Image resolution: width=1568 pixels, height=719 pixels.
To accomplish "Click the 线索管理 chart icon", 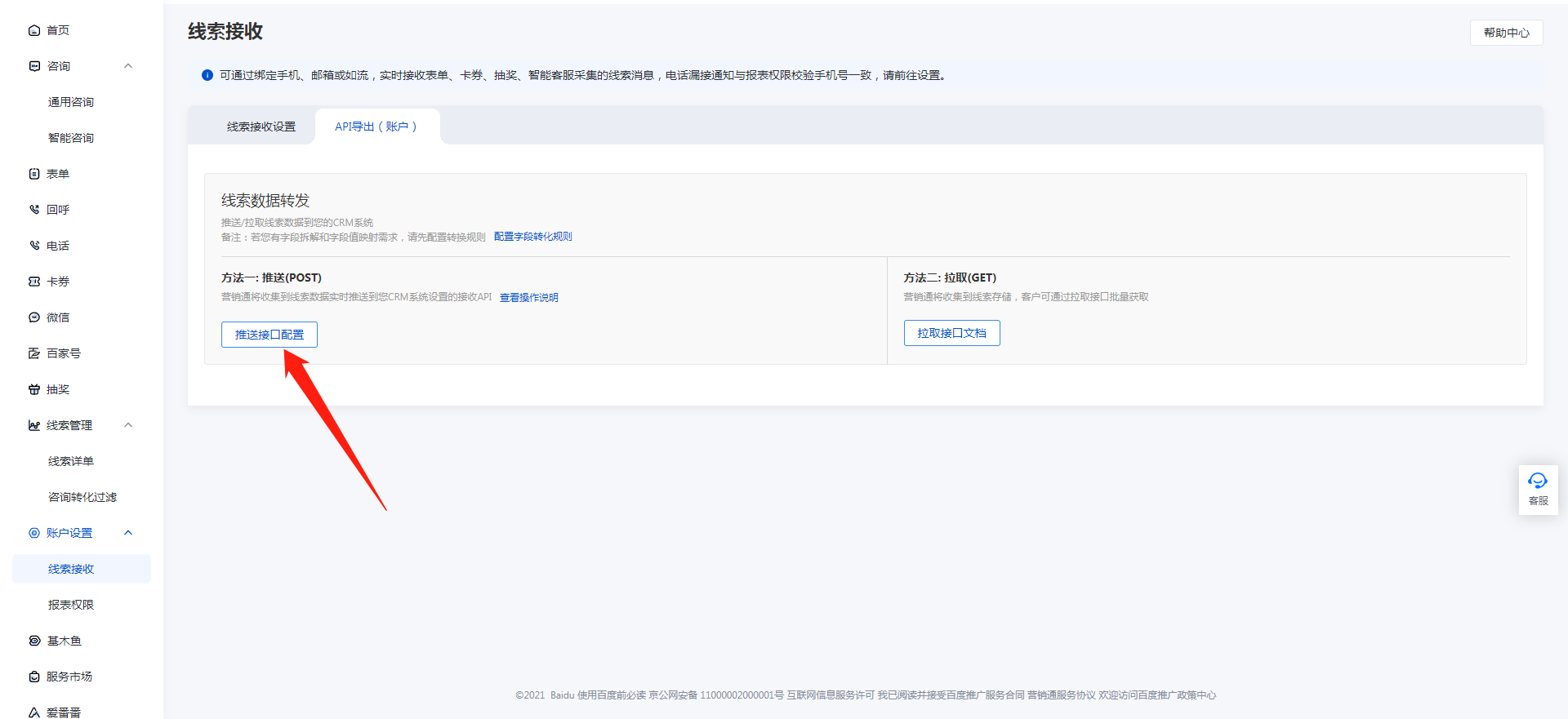I will pyautogui.click(x=34, y=425).
